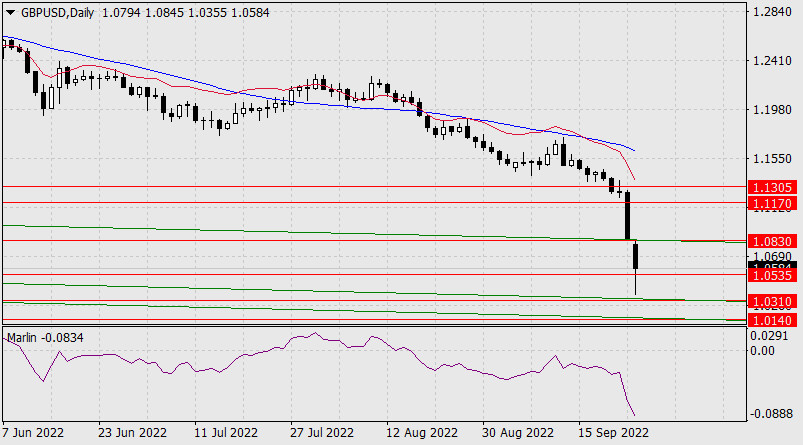The width and height of the screenshot is (803, 445).
Task: Click the 7 Jun 2022 date label
Action: click(x=33, y=433)
